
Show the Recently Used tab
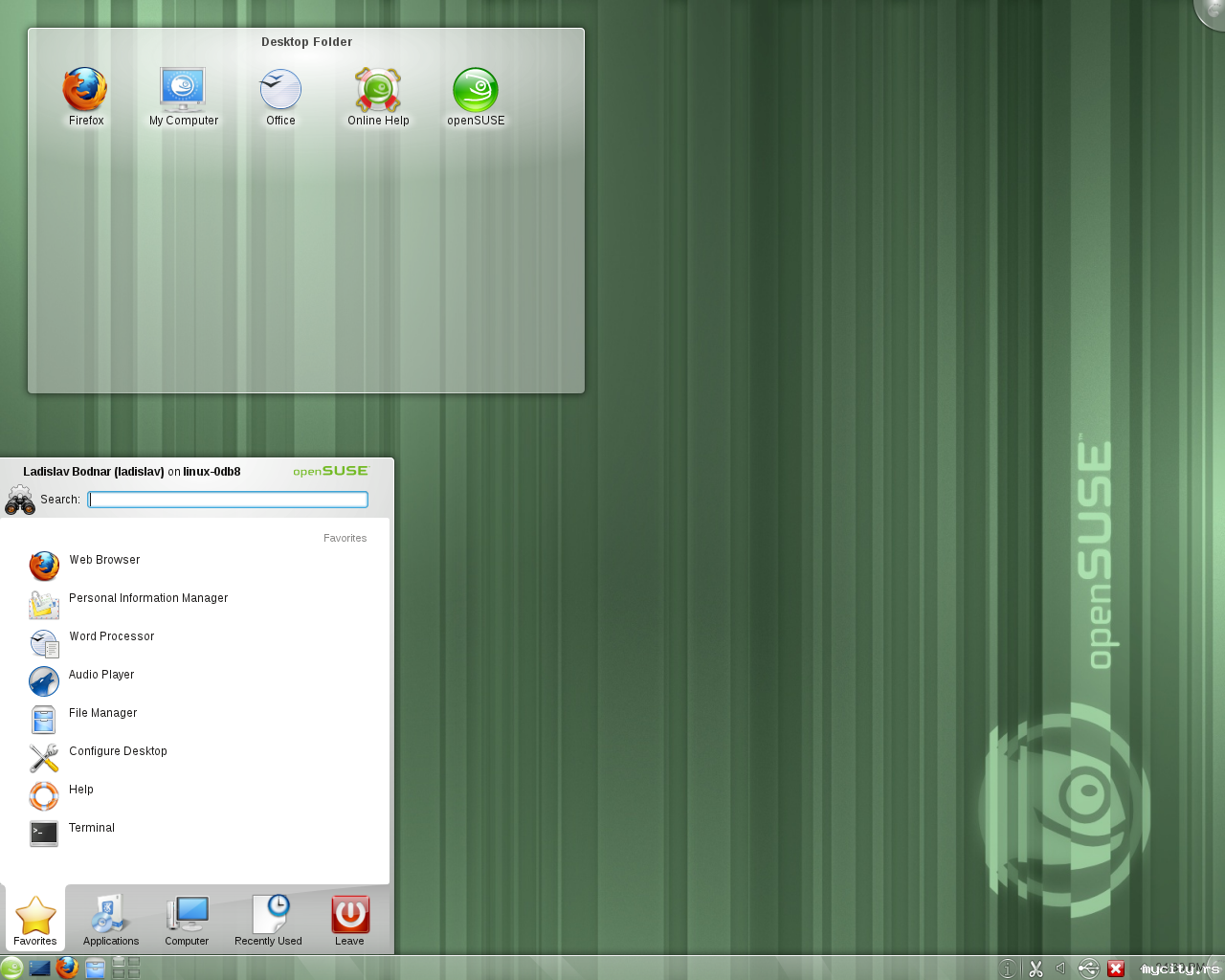(268, 920)
